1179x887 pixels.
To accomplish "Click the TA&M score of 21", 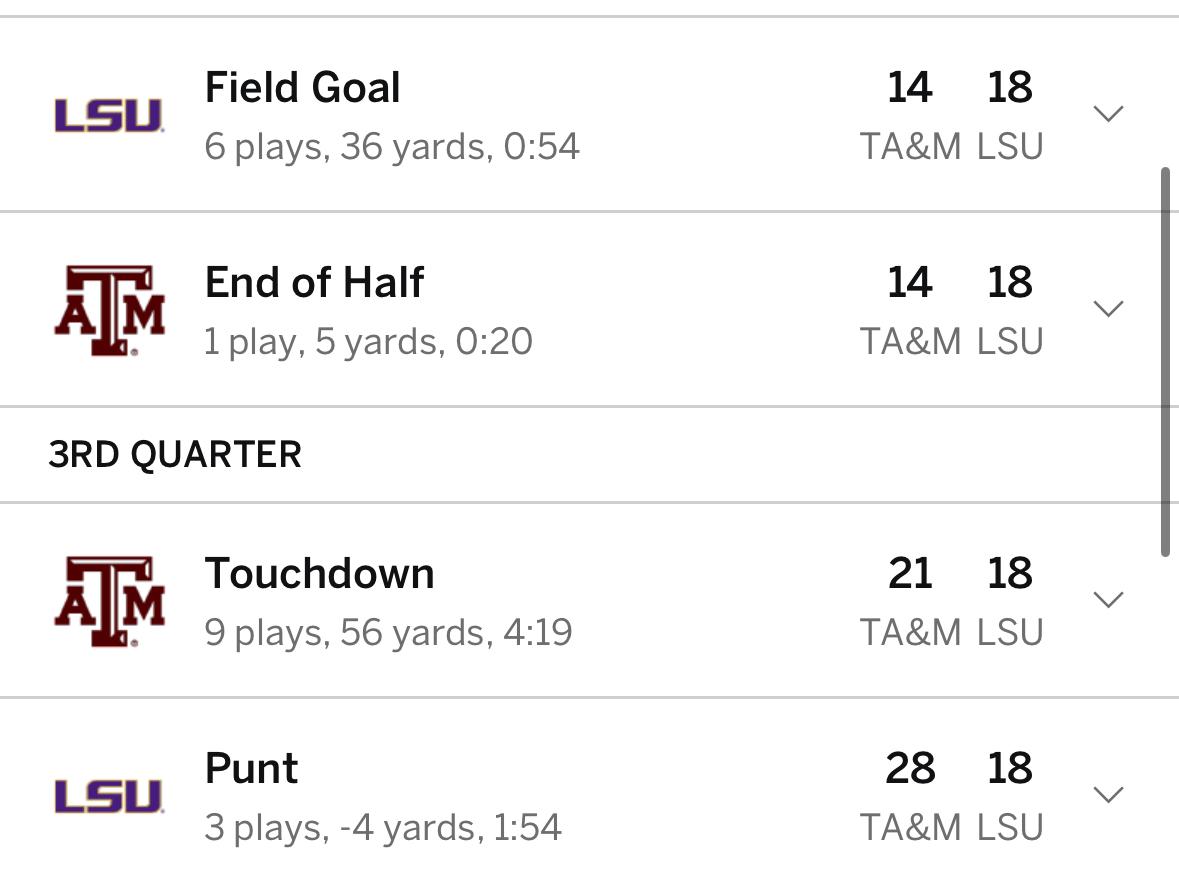I will (910, 574).
